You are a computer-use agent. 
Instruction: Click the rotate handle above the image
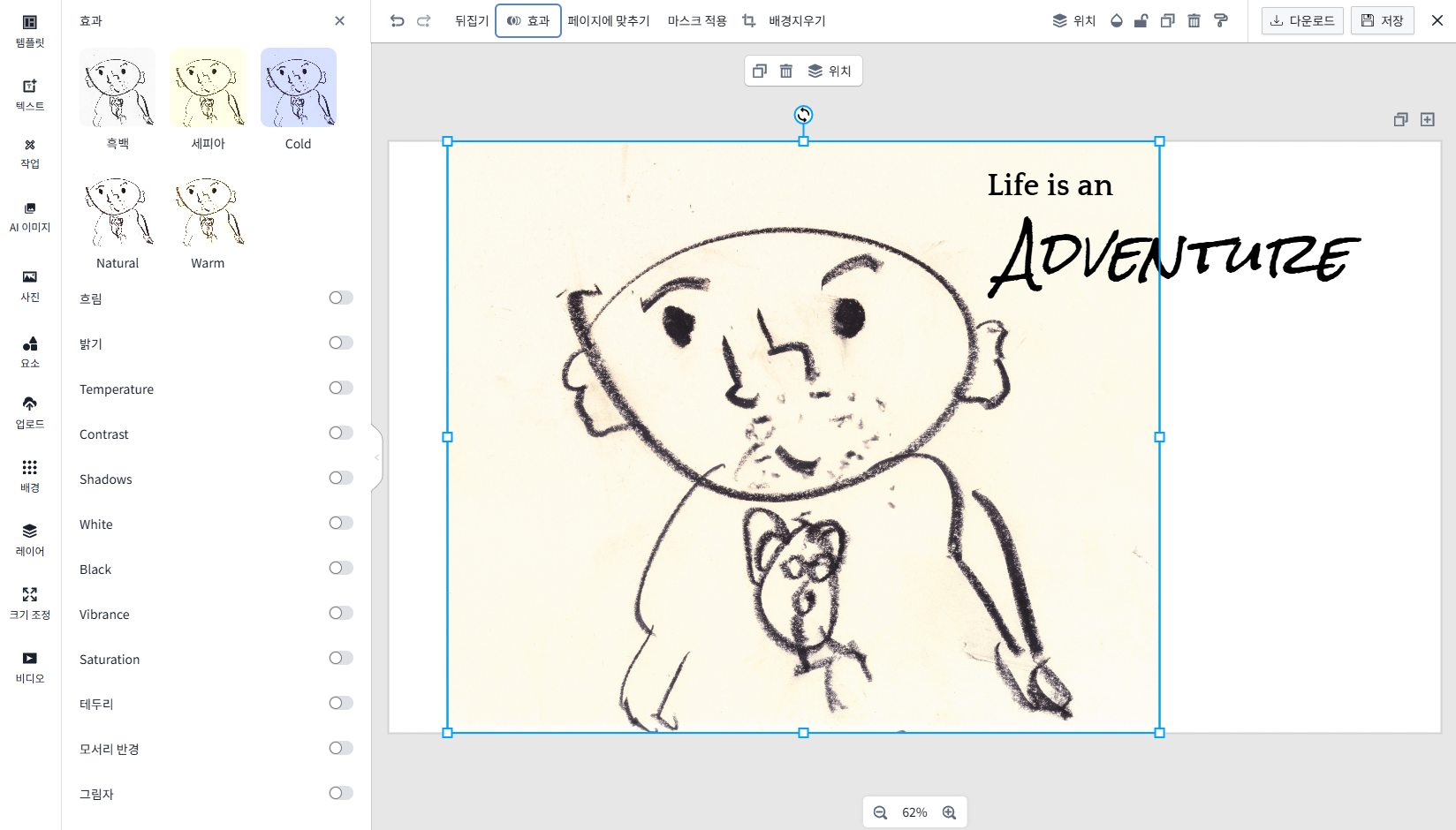pyautogui.click(x=803, y=115)
